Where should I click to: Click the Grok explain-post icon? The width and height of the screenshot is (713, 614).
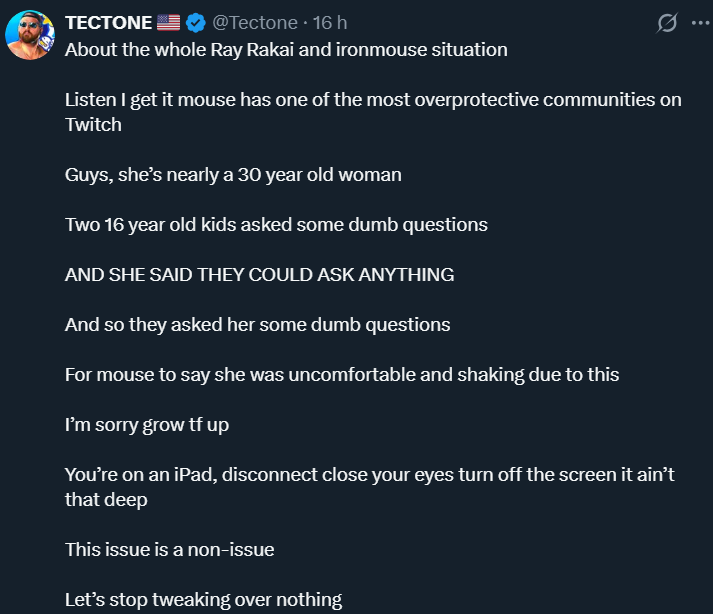click(x=664, y=23)
